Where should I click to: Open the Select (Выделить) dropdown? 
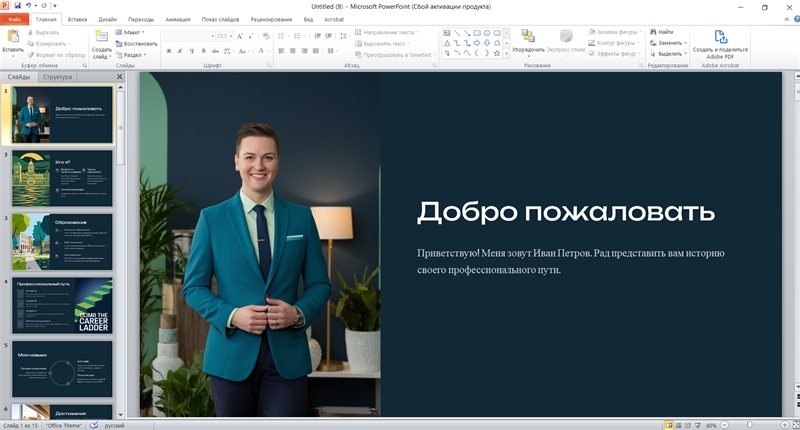point(668,54)
